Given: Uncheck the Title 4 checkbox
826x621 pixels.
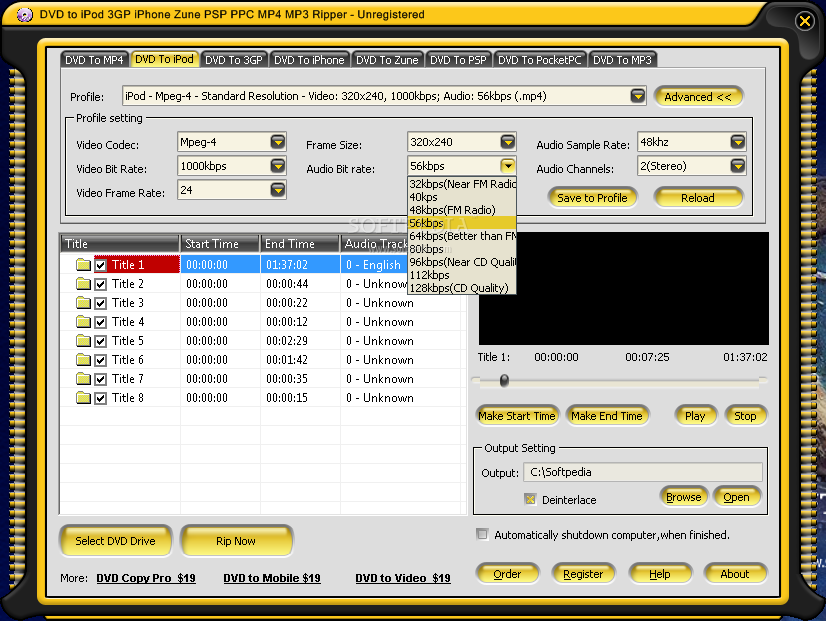Looking at the screenshot, I should [x=101, y=322].
